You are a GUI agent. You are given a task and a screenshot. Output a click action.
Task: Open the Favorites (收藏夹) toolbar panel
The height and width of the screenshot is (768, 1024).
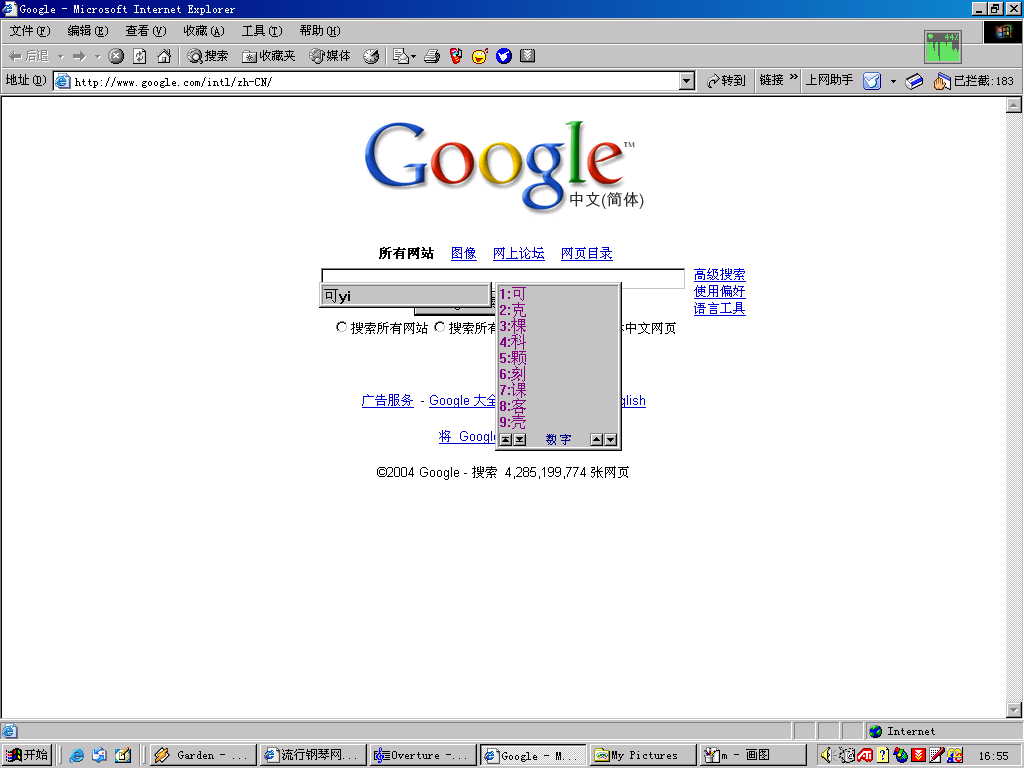click(268, 56)
